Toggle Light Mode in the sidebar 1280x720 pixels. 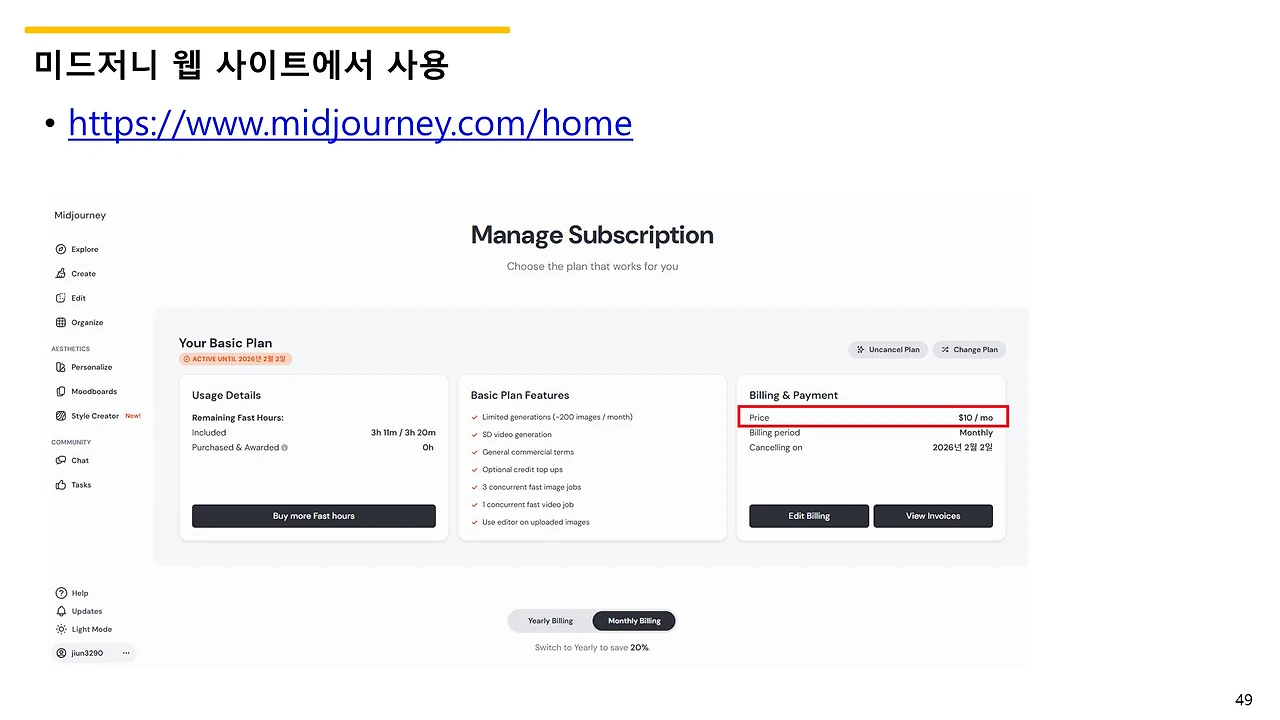pyautogui.click(x=85, y=629)
